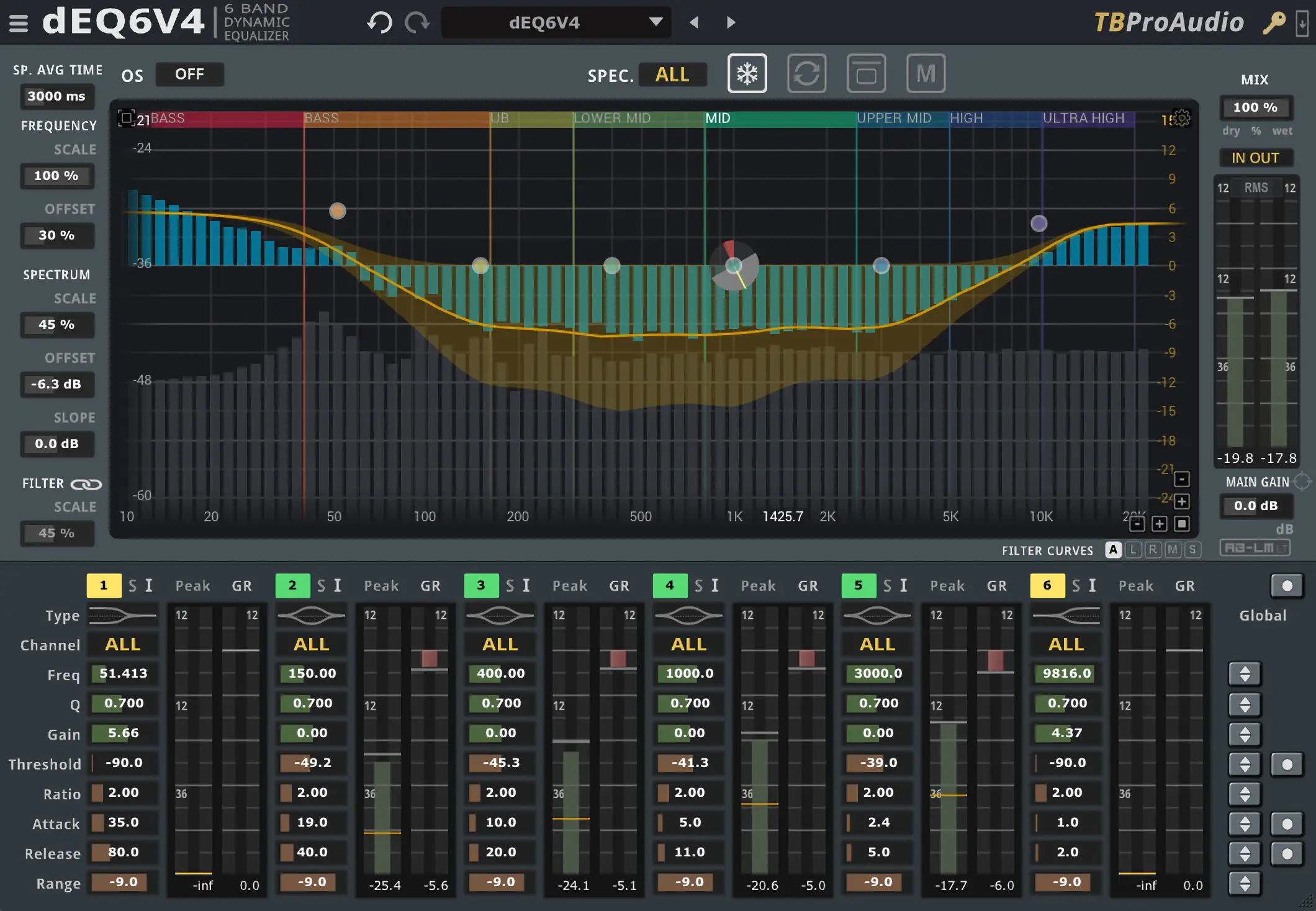Click horizontal zoom in plus button
1316x911 pixels.
click(1160, 524)
